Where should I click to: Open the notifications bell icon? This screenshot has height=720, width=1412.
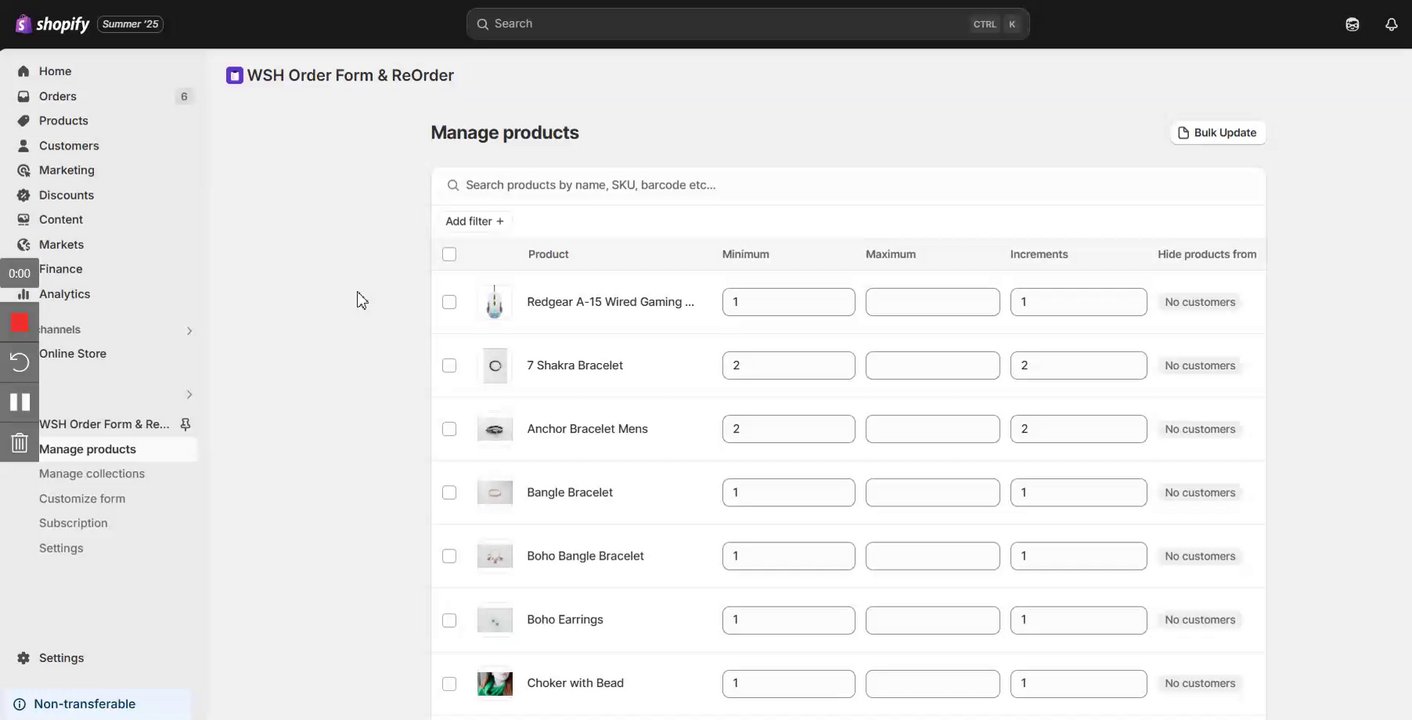[x=1391, y=24]
